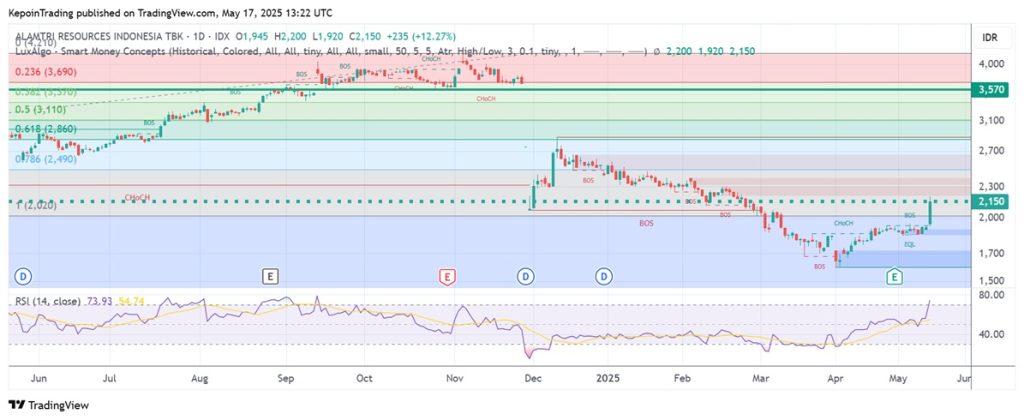Click the 2025 label on the time axis
Screen dimensions: 1024x420
[606, 380]
